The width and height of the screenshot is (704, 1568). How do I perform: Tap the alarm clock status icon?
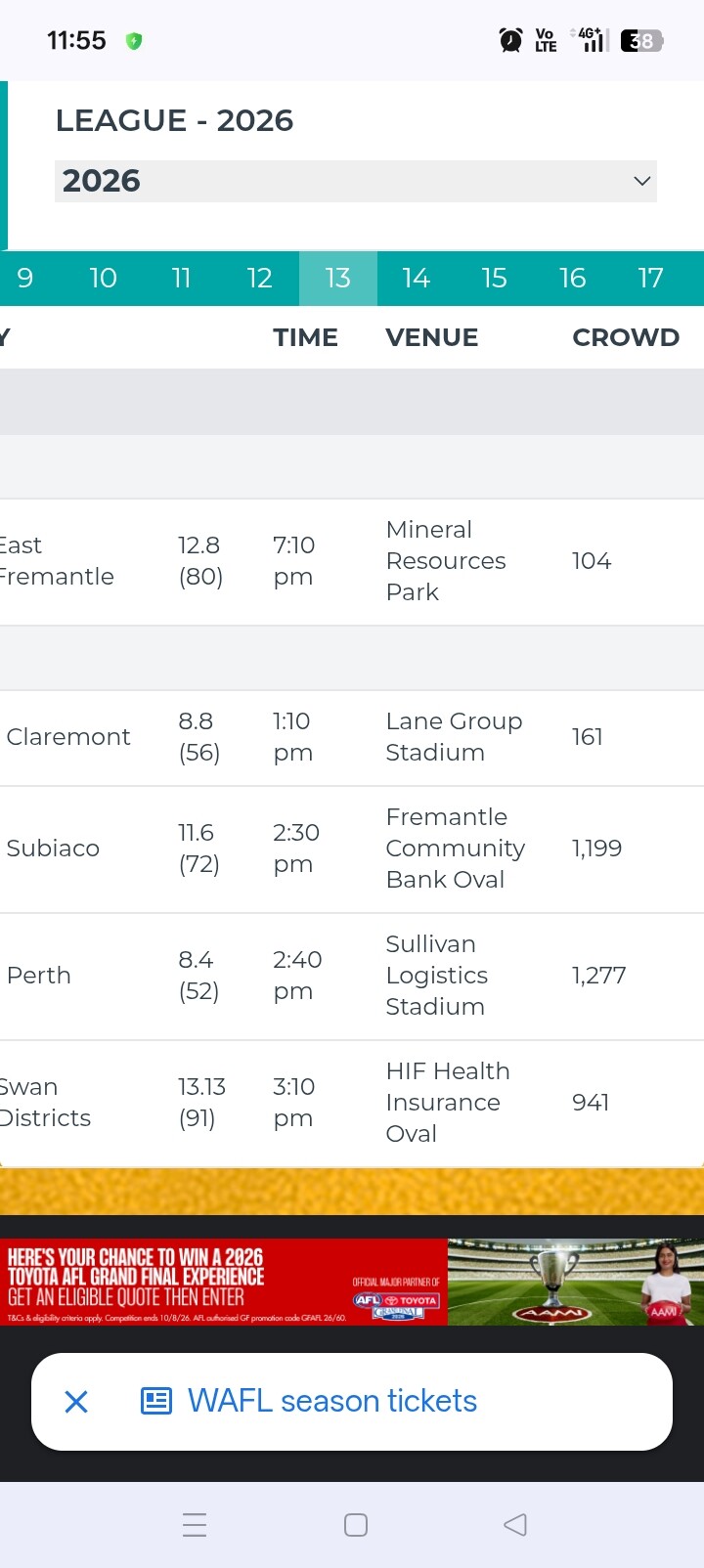point(510,40)
